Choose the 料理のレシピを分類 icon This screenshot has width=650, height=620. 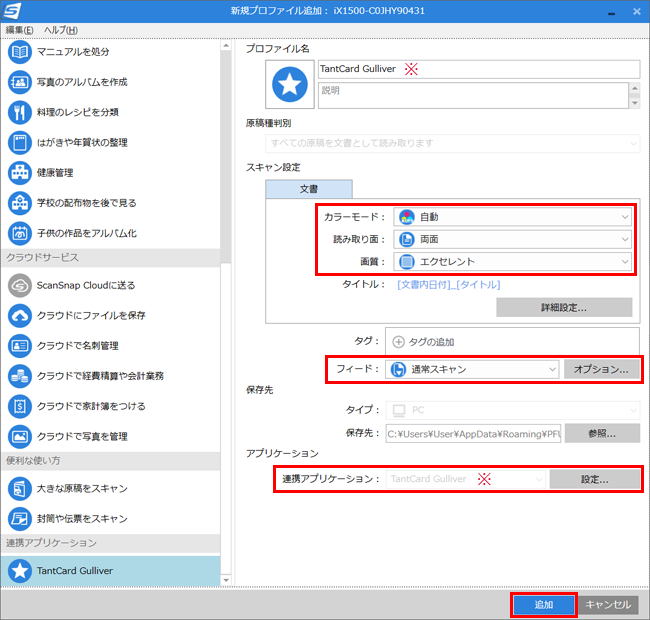pyautogui.click(x=19, y=112)
